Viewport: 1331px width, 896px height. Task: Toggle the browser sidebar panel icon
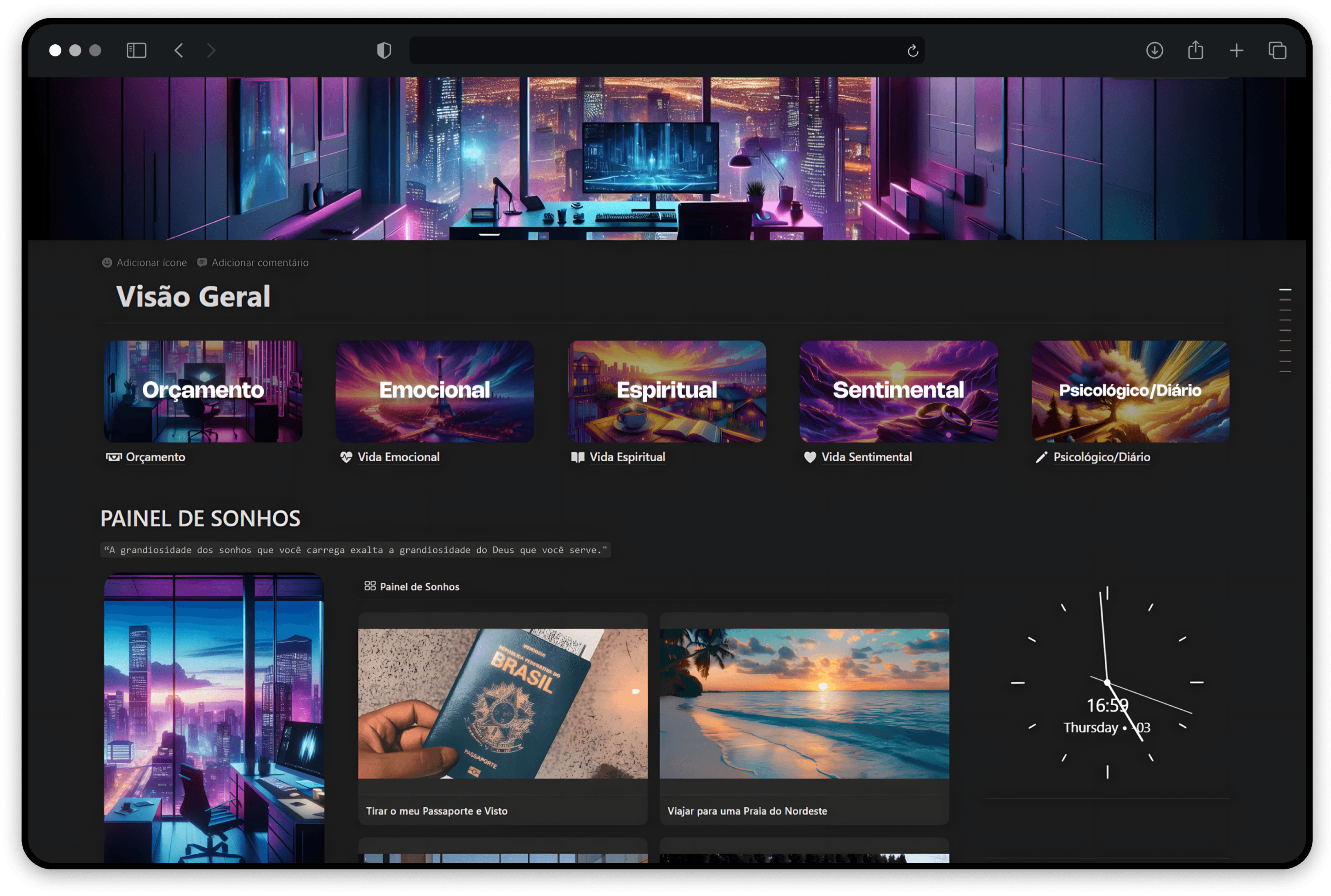(x=136, y=50)
